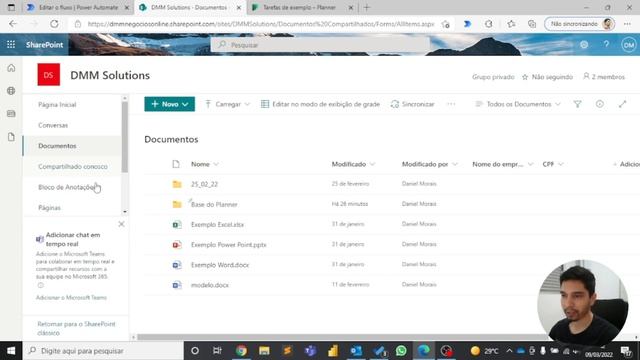
Task: Click the left navigation vertical scrollbar
Action: click(x=124, y=137)
